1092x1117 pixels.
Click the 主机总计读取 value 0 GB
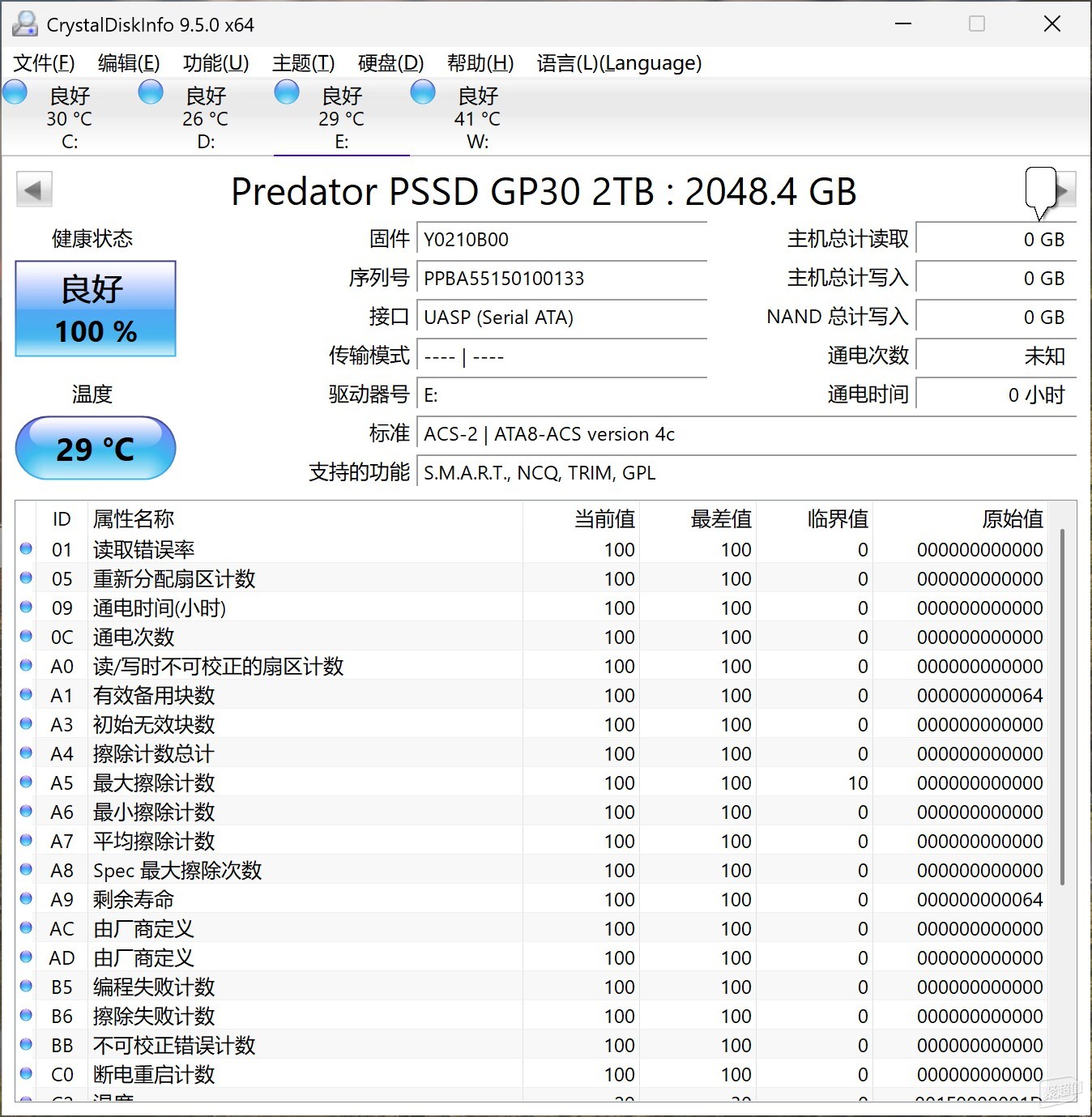(996, 240)
